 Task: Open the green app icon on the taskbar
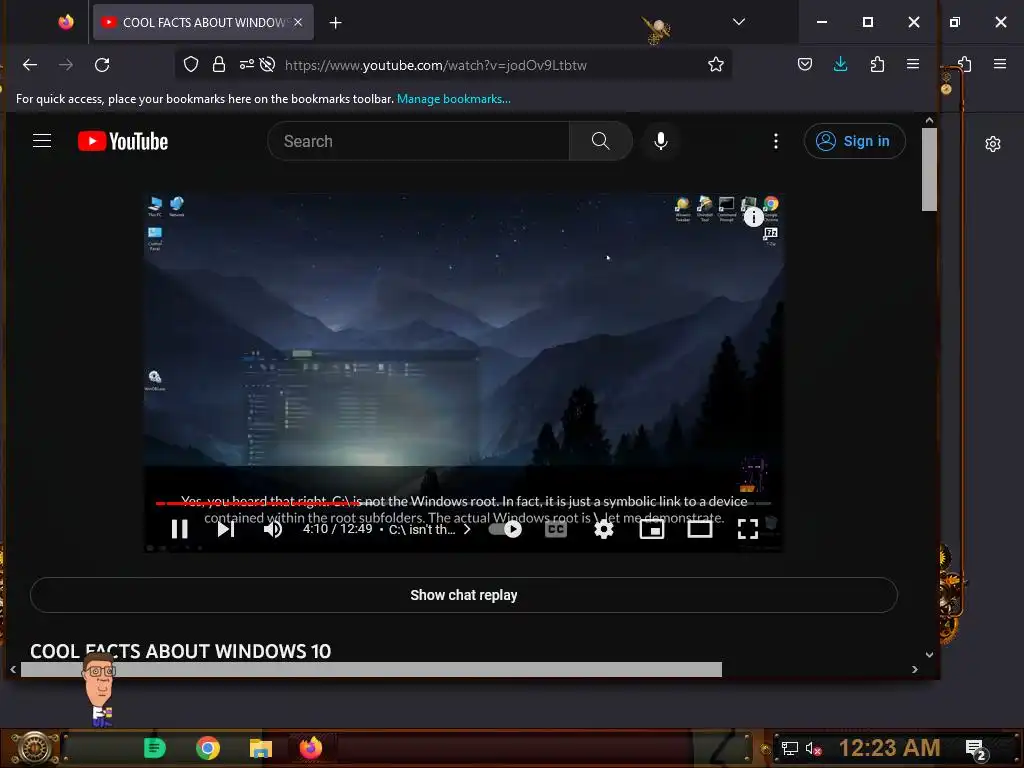click(155, 748)
